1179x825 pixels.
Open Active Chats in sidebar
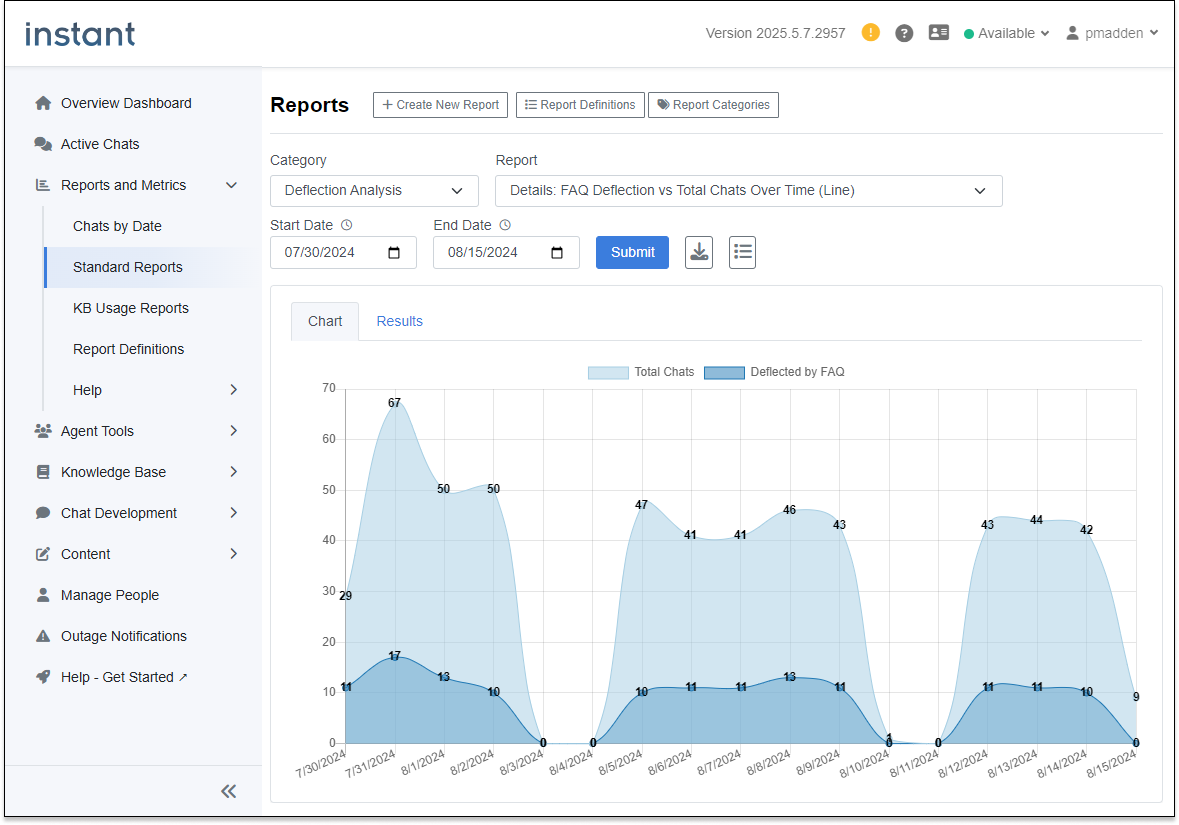(100, 144)
